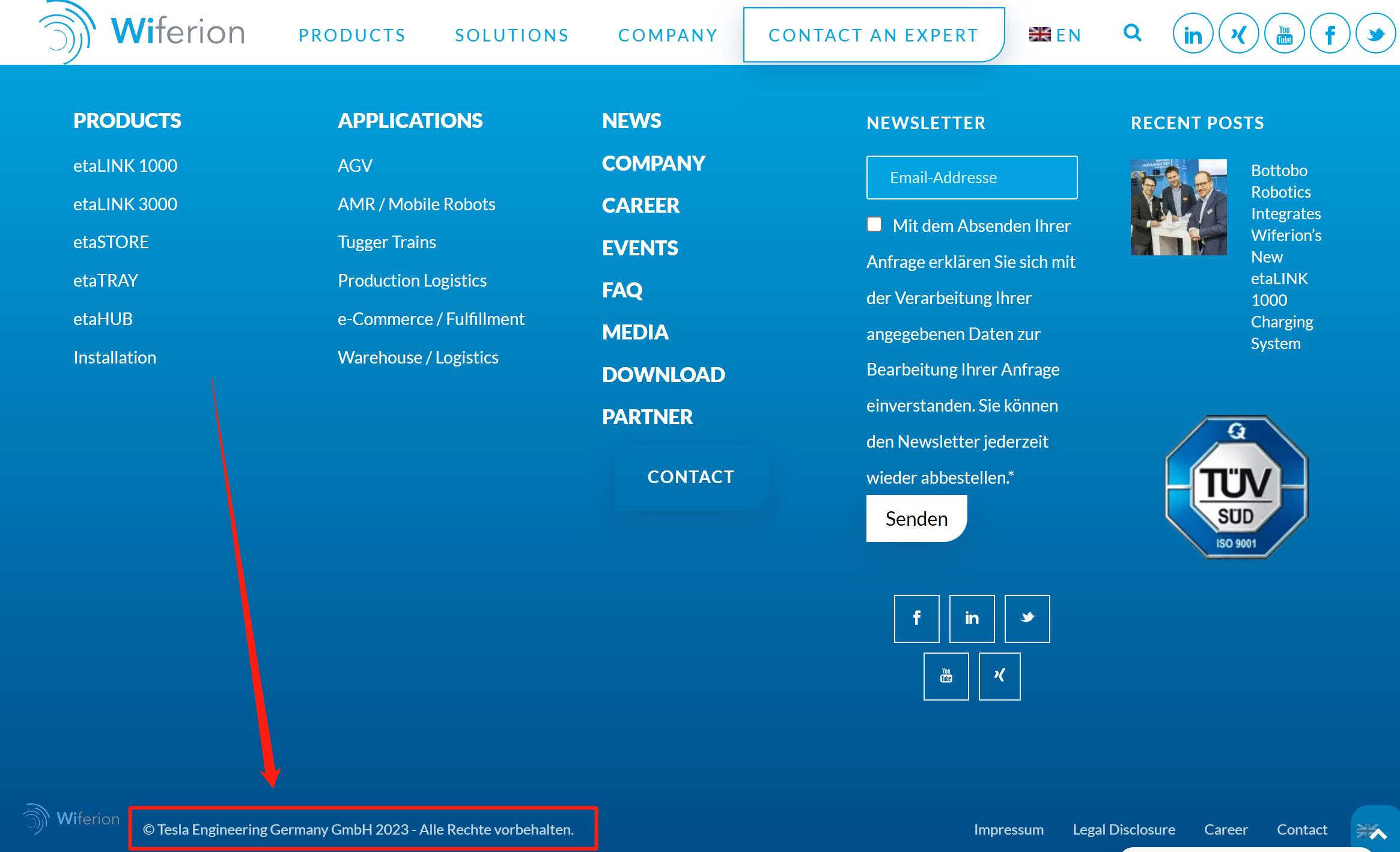The width and height of the screenshot is (1400, 852).
Task: Open the SOLUTIONS menu in header
Action: [x=512, y=35]
